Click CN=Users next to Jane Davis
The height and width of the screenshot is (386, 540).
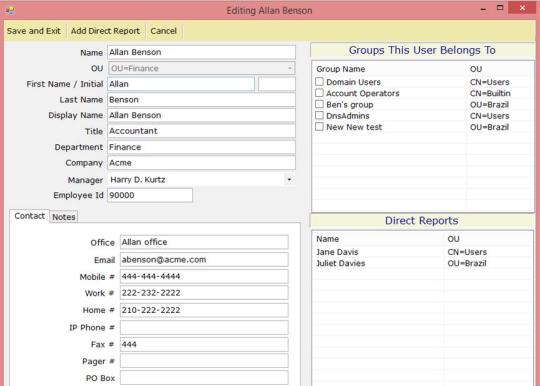(x=467, y=252)
